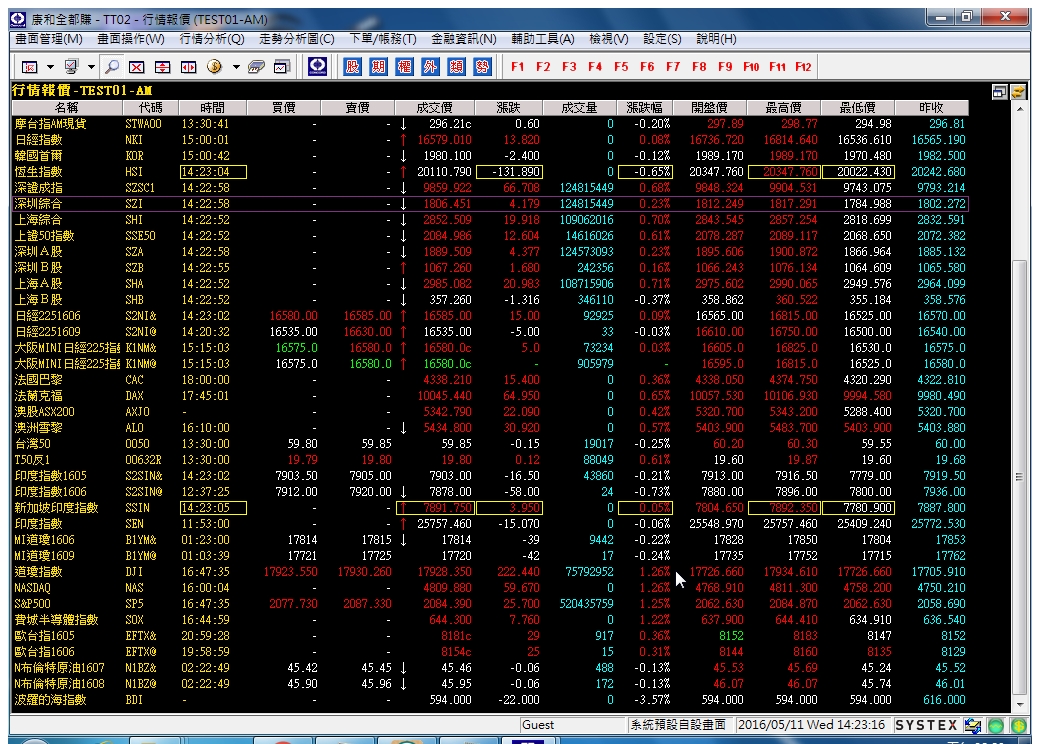Click the horizontal split window icon
Image resolution: width=1040 pixels, height=744 pixels.
click(x=189, y=67)
